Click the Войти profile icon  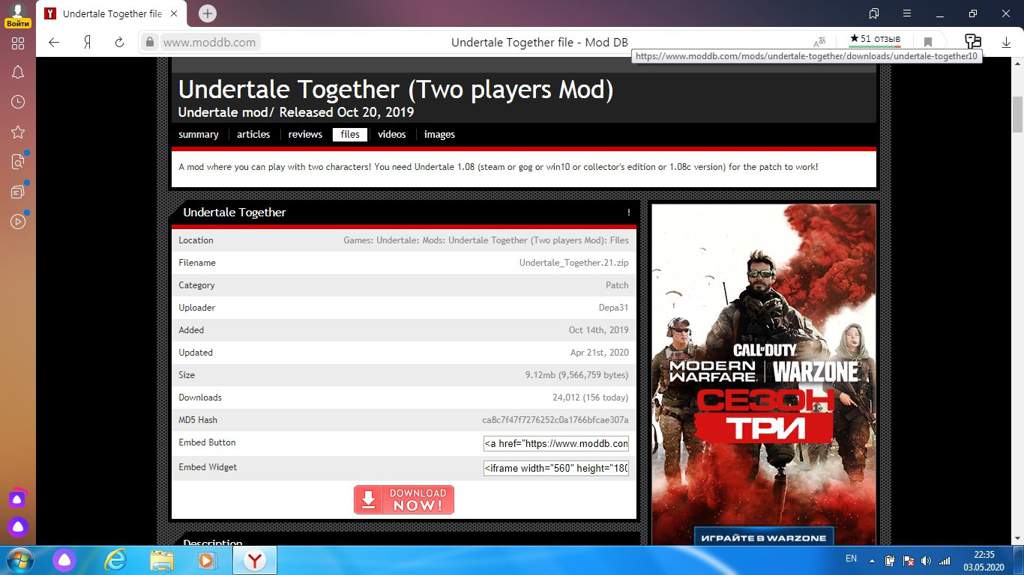pyautogui.click(x=18, y=15)
